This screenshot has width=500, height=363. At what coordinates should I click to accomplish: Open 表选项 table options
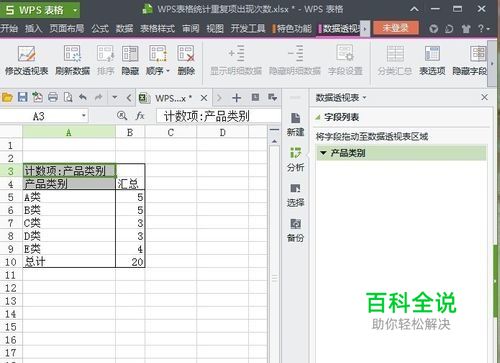point(432,60)
